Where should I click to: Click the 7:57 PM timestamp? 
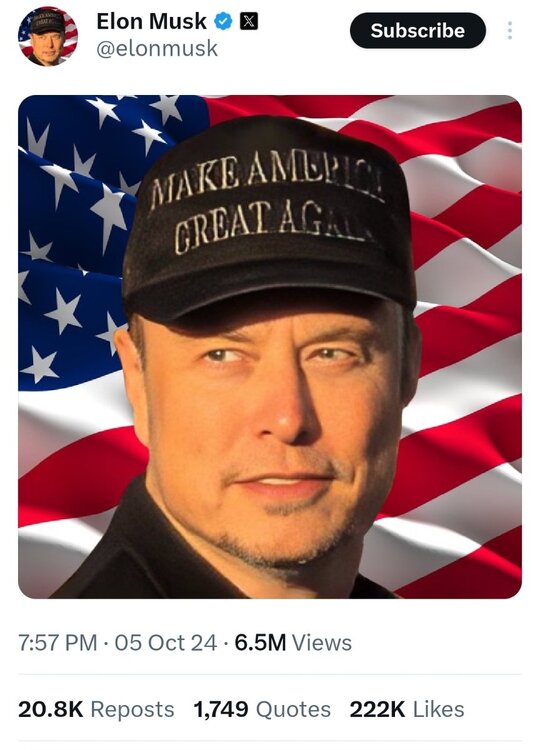click(57, 642)
